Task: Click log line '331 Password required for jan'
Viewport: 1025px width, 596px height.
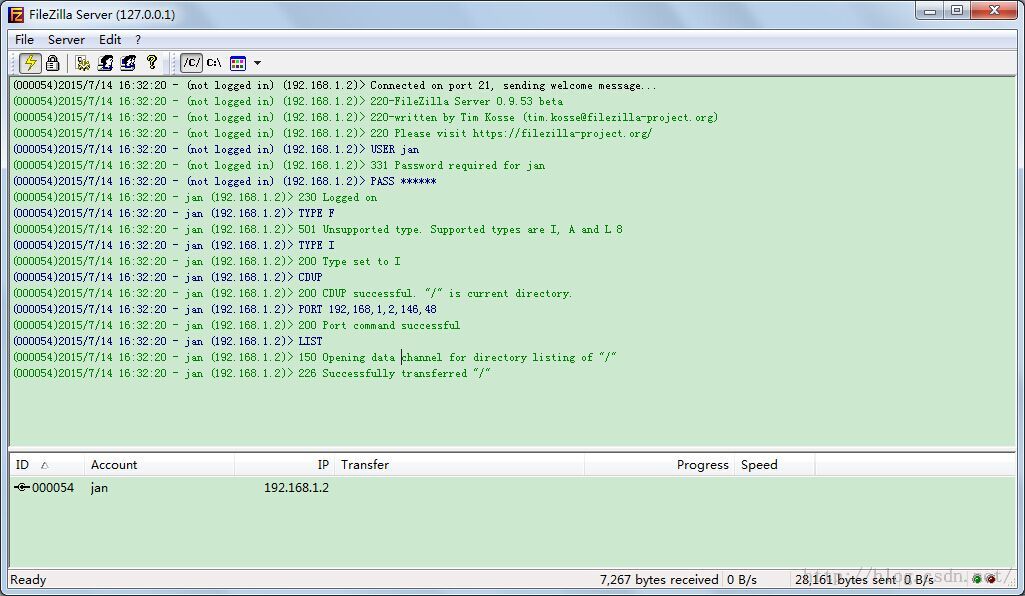Action: tap(279, 165)
